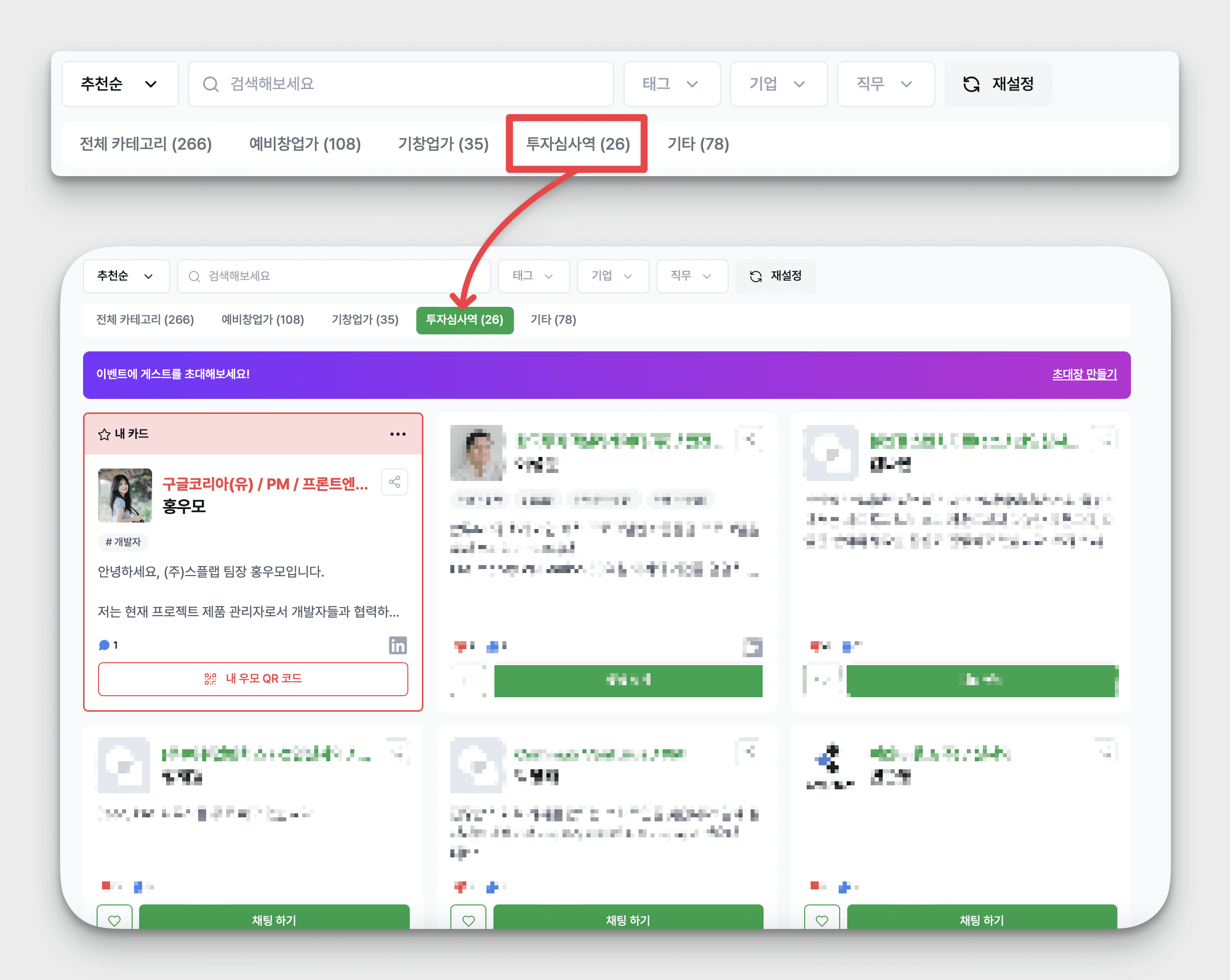Toggle the heart like button on the bottom-right card
Screen dimensions: 1230x980
click(822, 919)
